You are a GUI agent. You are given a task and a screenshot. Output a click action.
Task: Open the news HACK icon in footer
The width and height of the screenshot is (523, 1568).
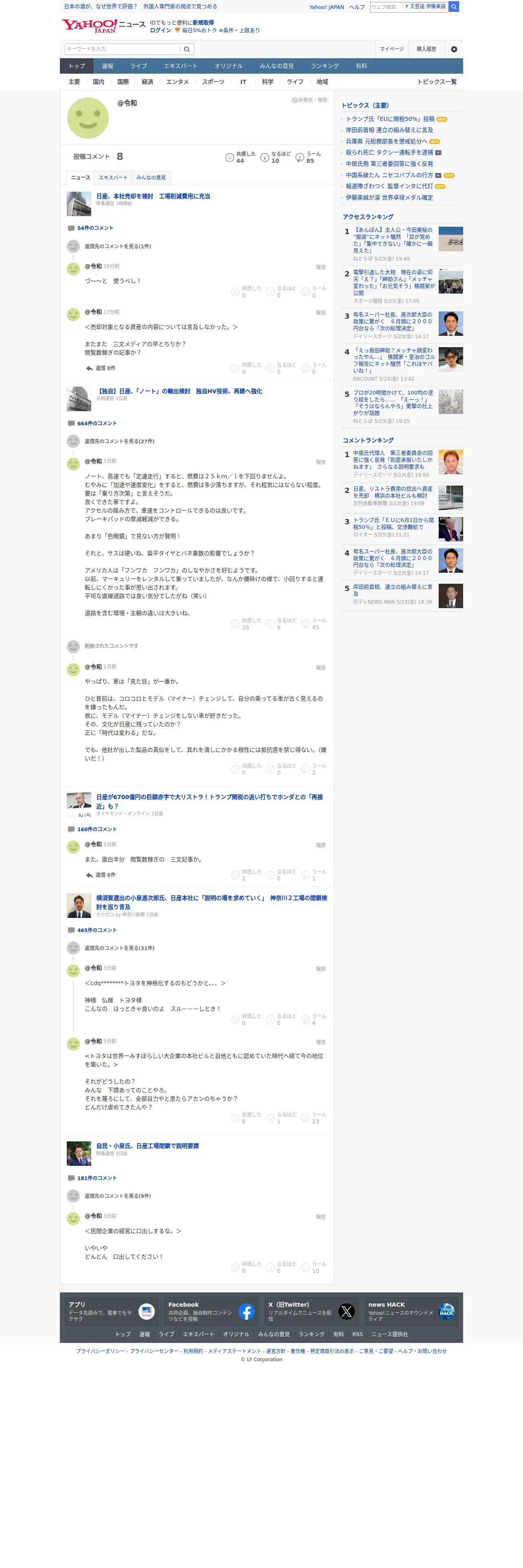[x=446, y=1312]
